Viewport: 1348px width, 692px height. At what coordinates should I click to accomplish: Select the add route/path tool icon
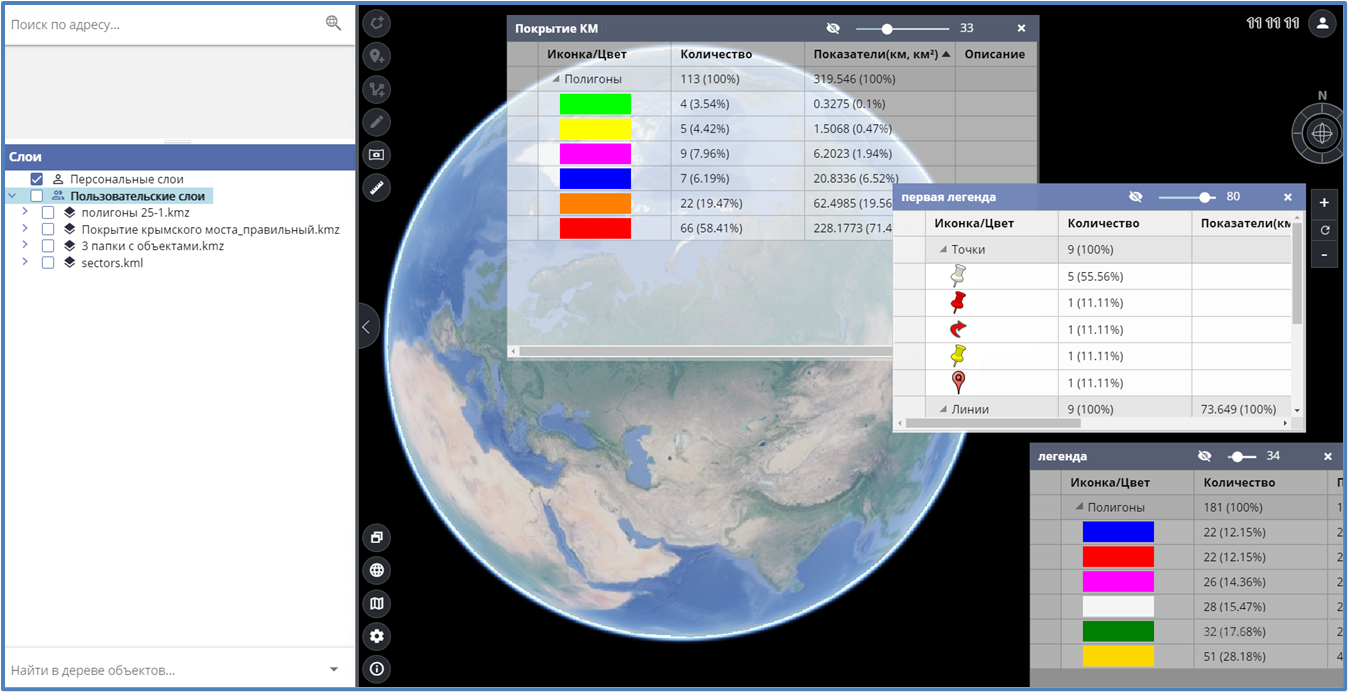click(x=377, y=90)
